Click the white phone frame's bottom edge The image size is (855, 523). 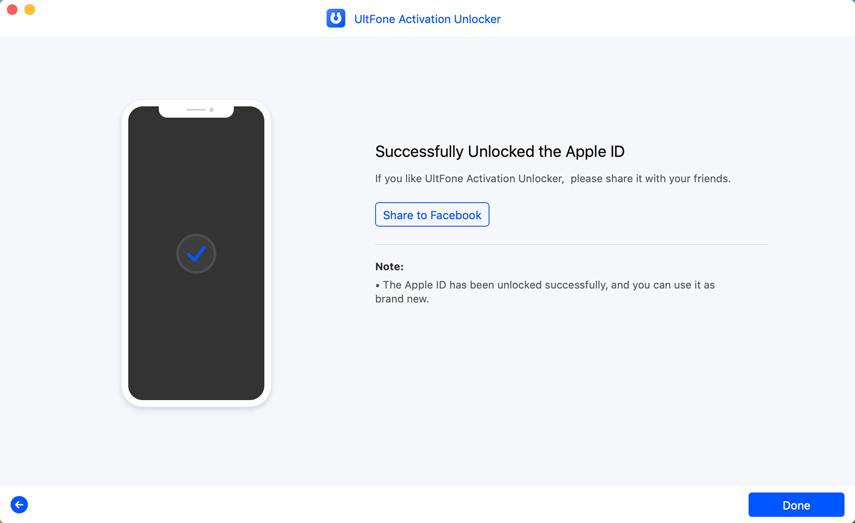(x=196, y=403)
